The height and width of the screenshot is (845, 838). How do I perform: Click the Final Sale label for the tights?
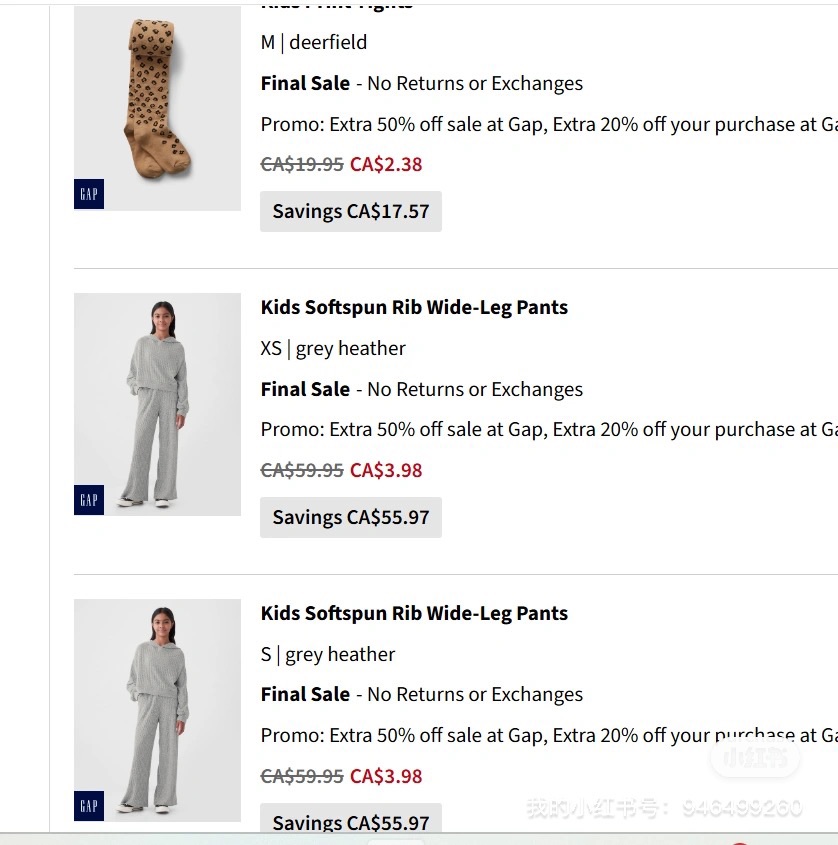pos(305,83)
